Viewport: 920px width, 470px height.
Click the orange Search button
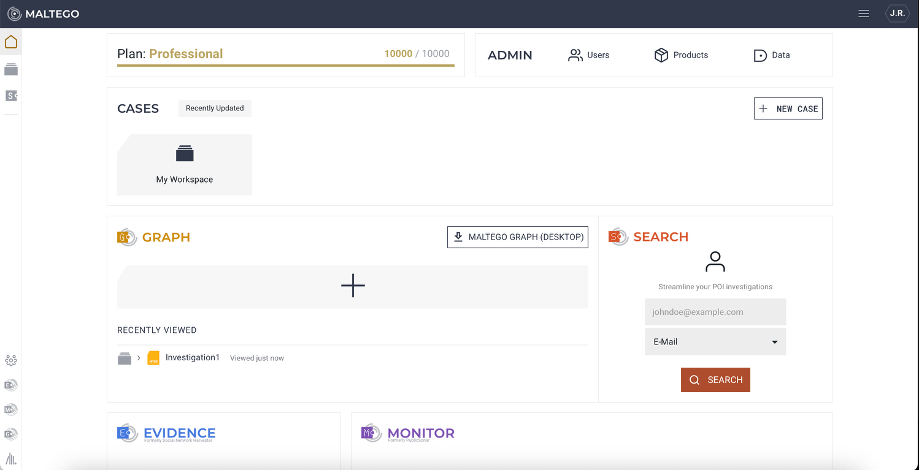pos(715,380)
